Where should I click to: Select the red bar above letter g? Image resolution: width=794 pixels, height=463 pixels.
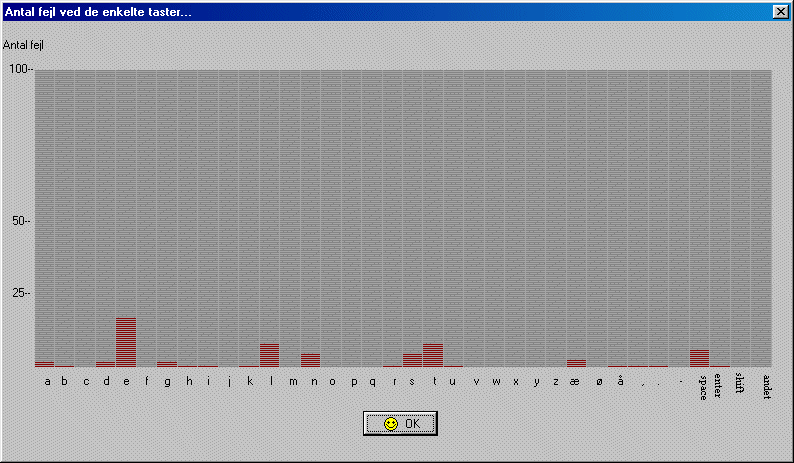click(x=167, y=364)
